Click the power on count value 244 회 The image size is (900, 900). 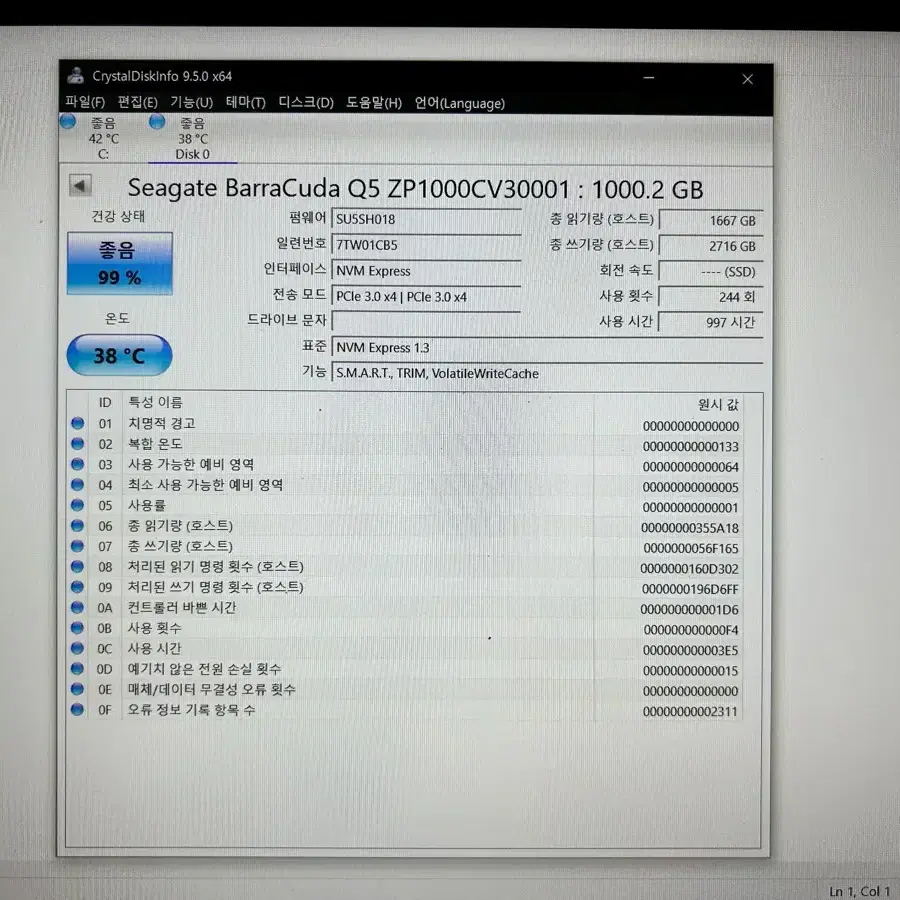tap(711, 297)
